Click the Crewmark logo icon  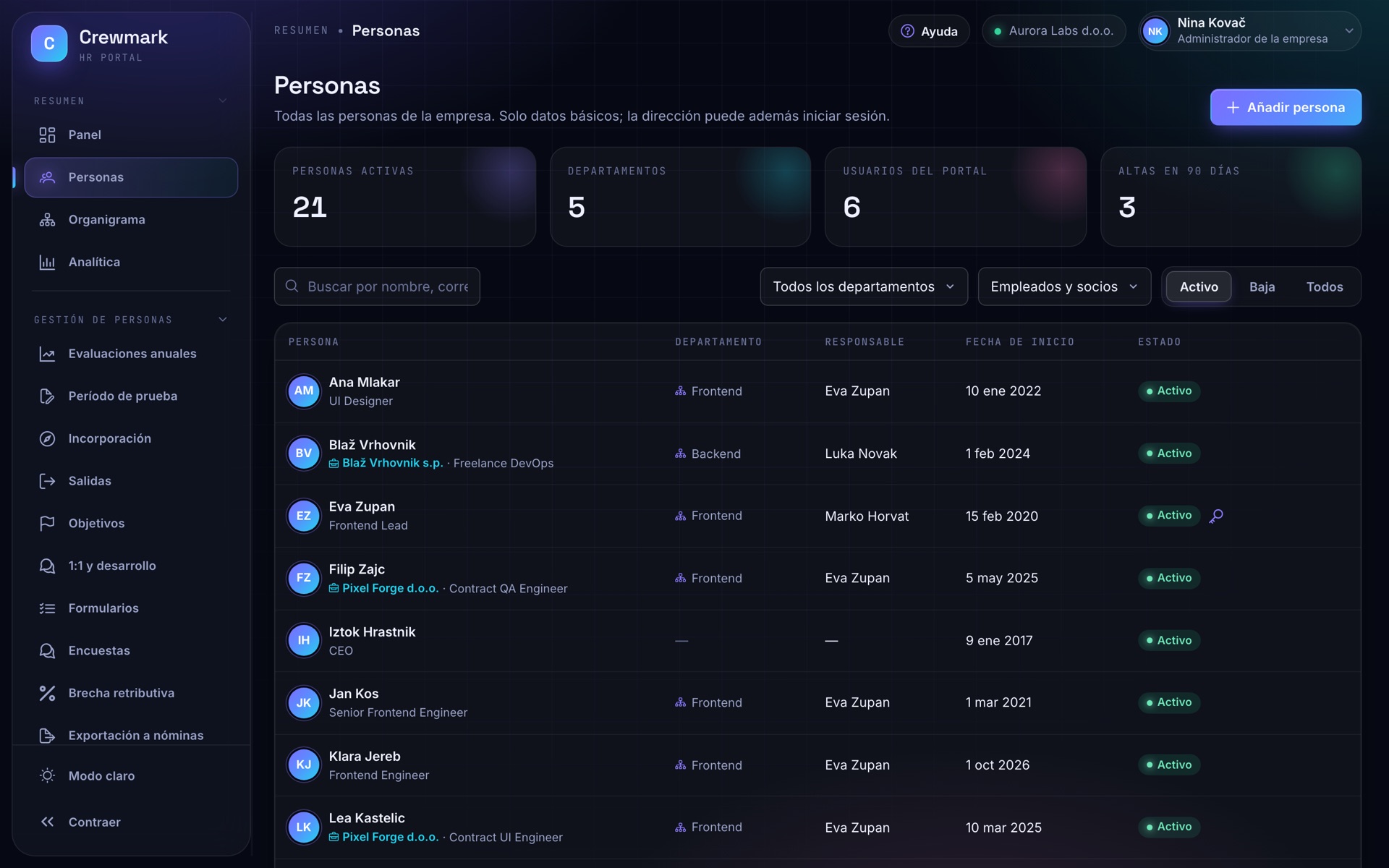[49, 43]
